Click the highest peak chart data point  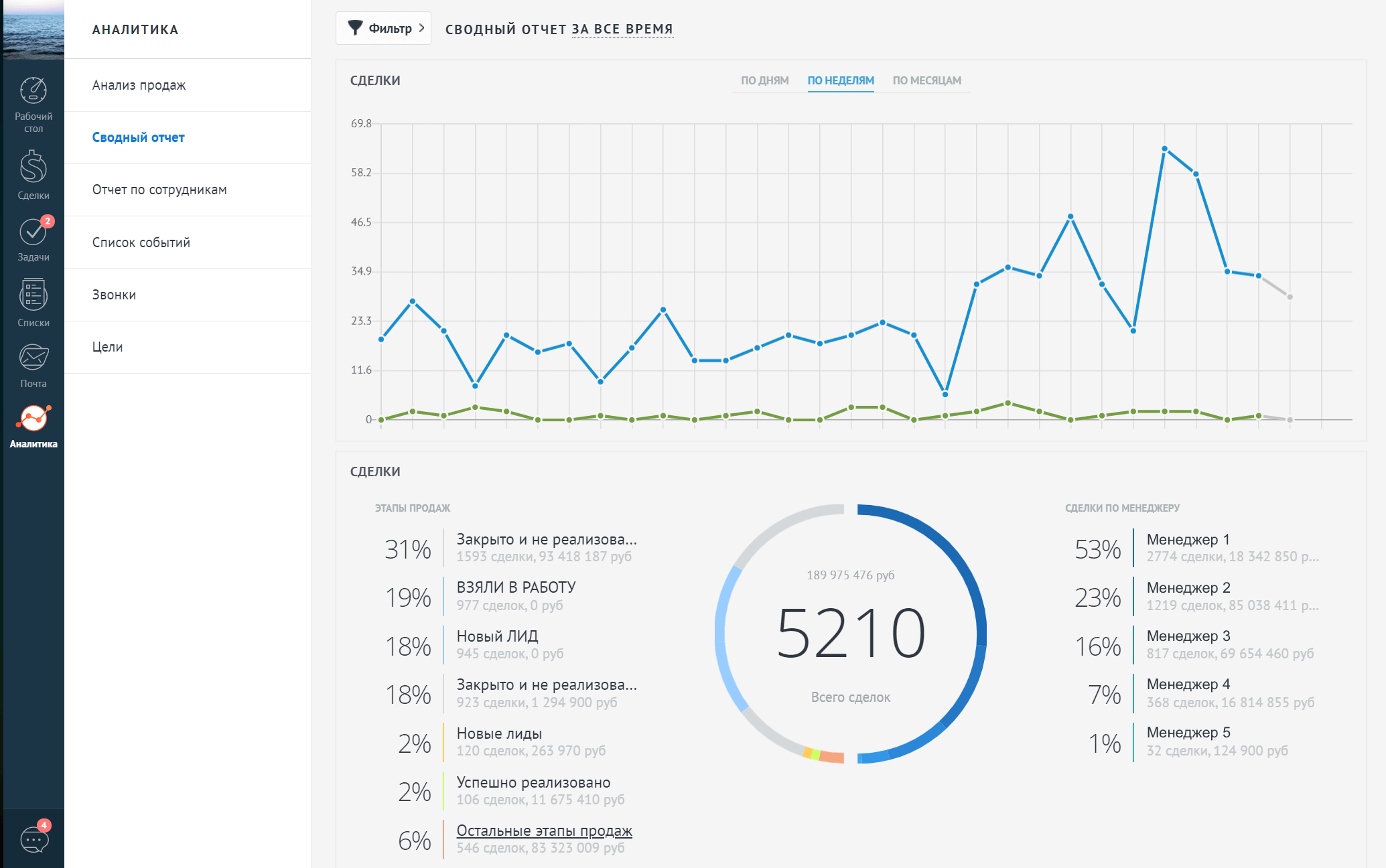click(x=1164, y=149)
